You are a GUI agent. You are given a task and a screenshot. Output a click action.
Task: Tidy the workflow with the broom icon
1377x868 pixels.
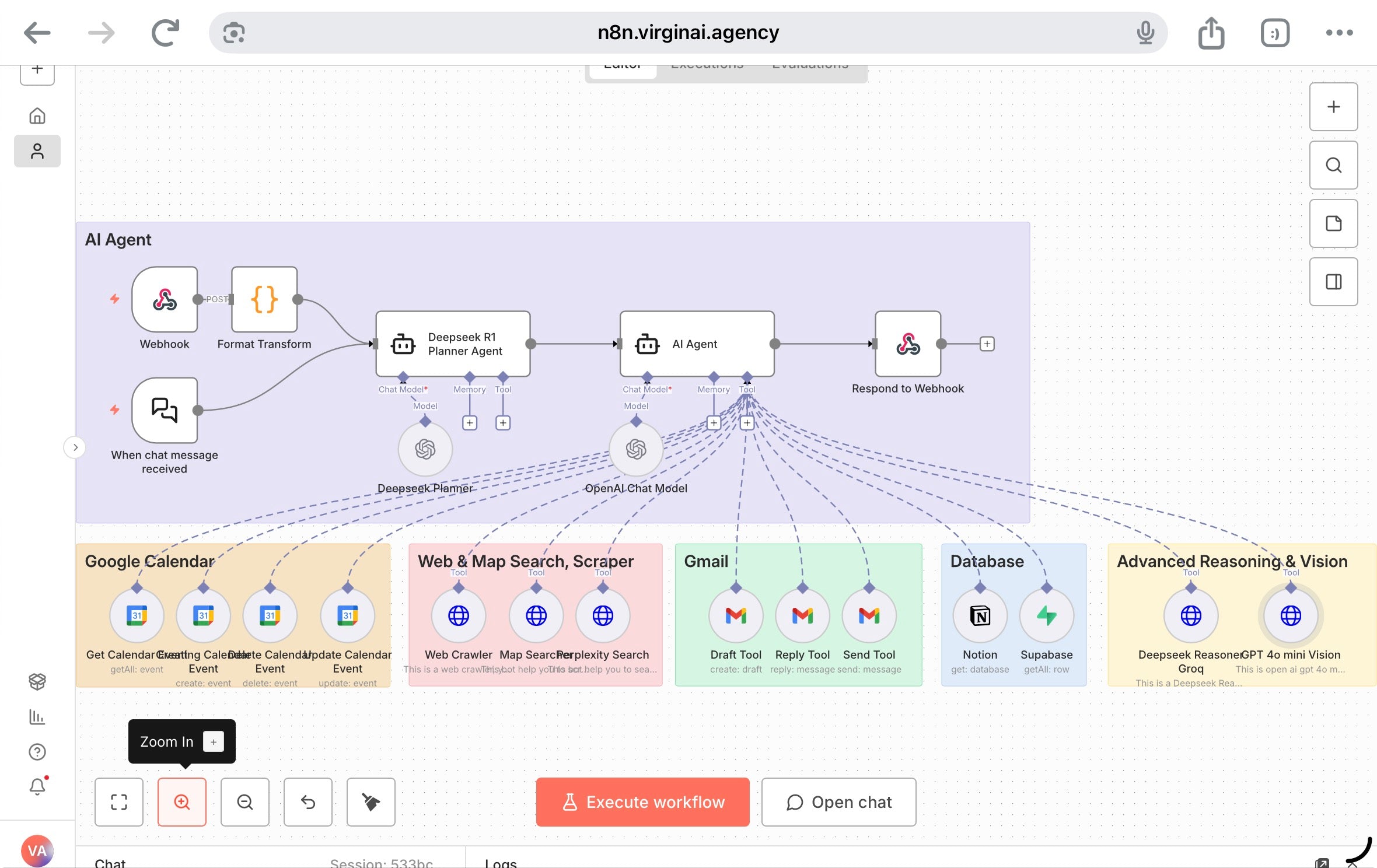(x=371, y=802)
